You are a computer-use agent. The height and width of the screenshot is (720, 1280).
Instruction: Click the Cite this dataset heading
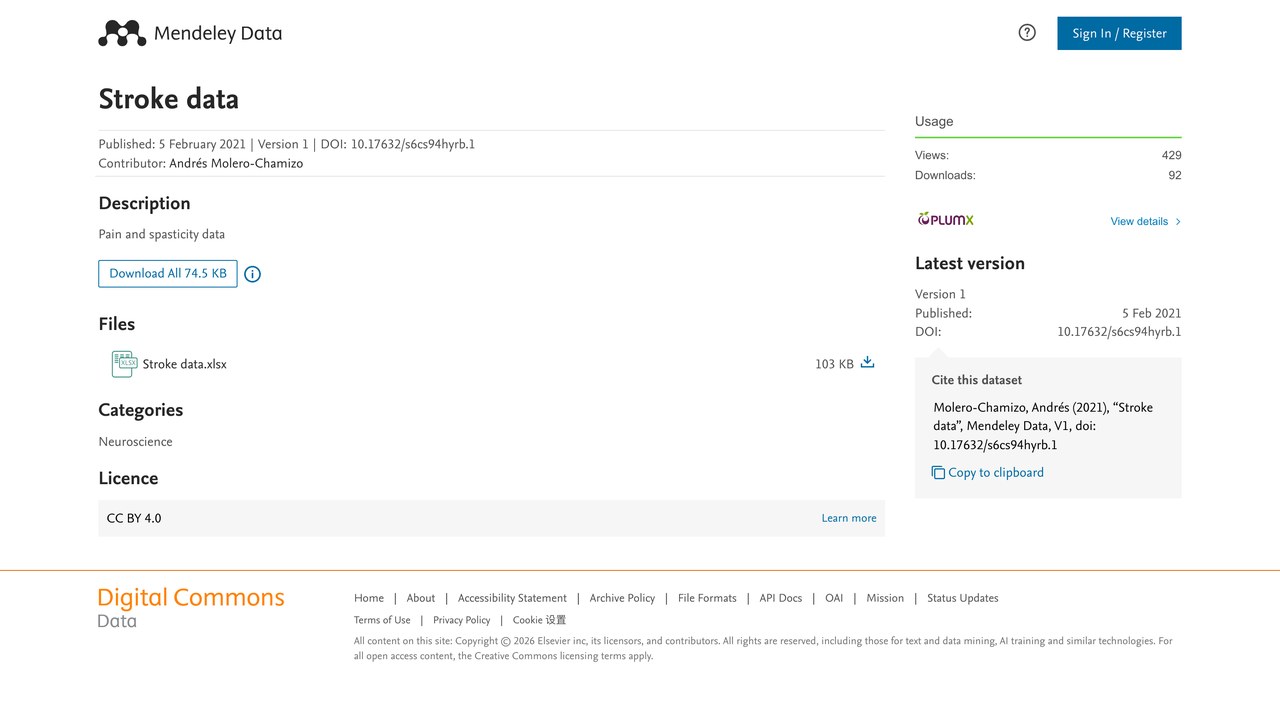(977, 380)
